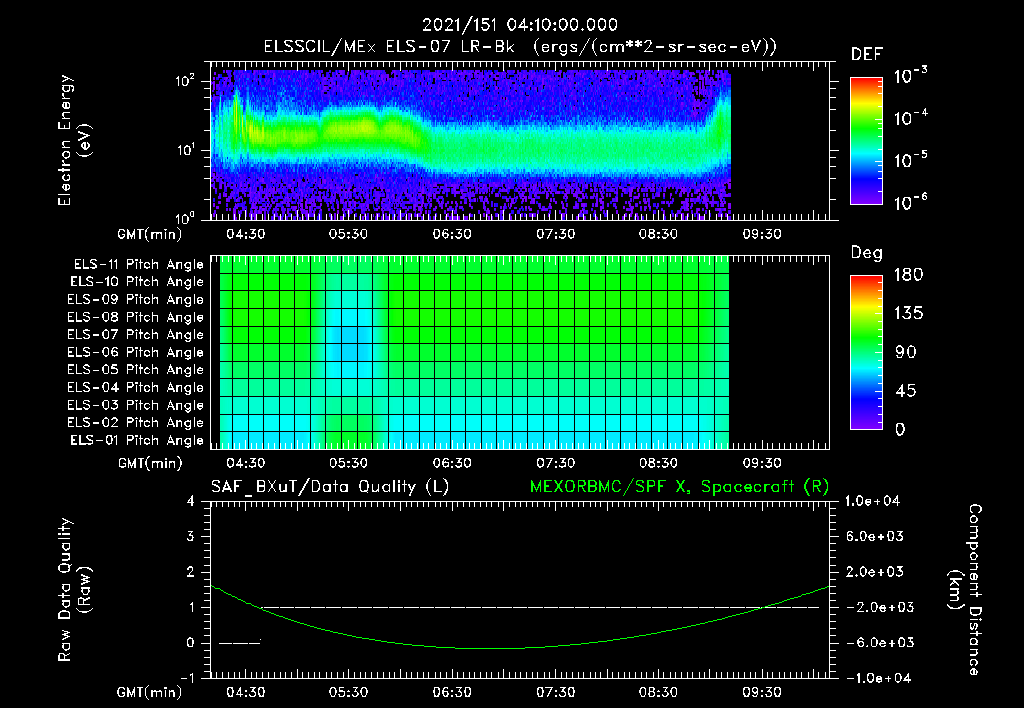Select the 10^-4 DEF scale label

pos(910,118)
